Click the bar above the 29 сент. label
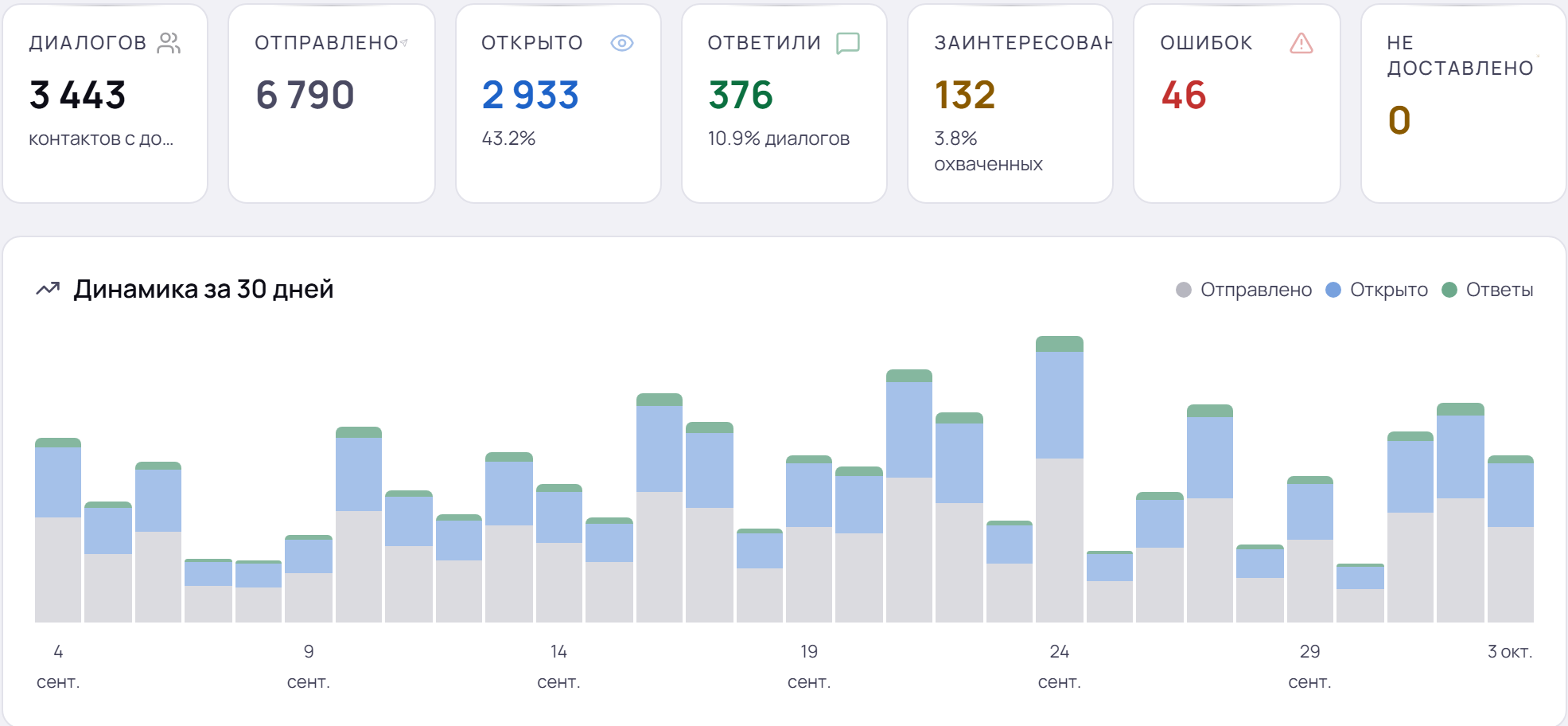Screen dimensions: 1568x726 (1310, 549)
